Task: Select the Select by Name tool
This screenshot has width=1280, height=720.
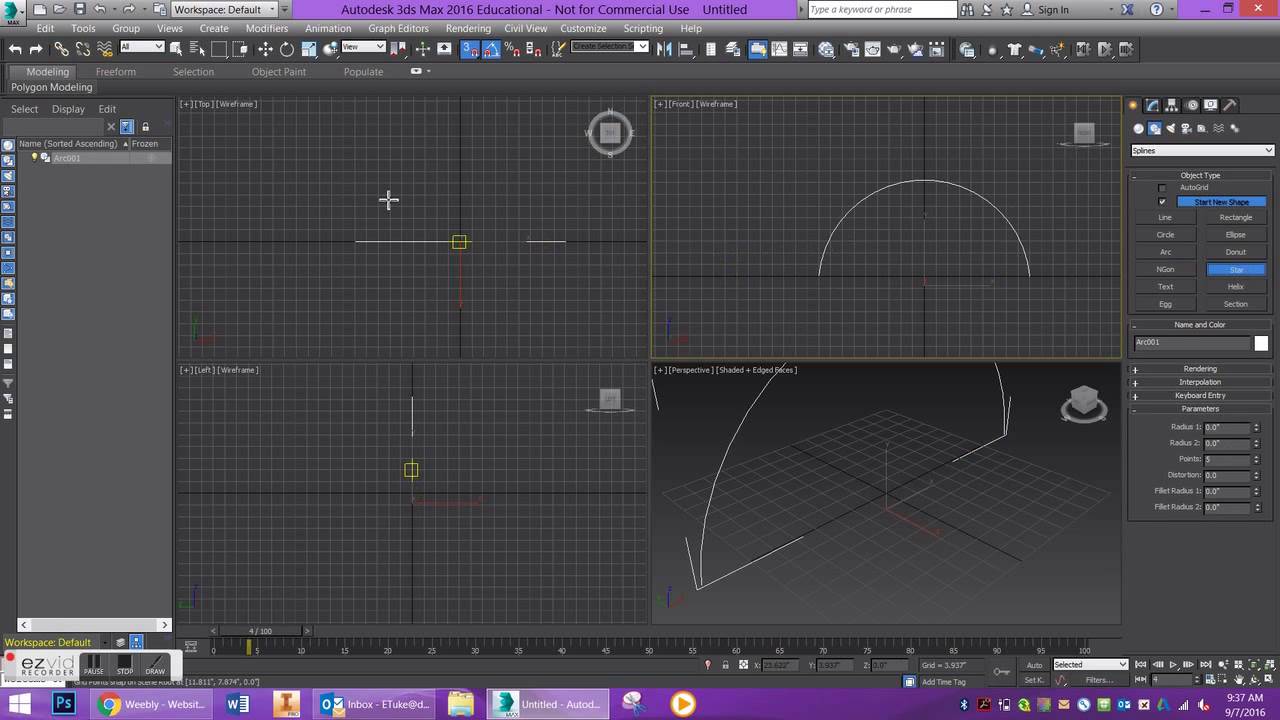Action: click(x=198, y=49)
